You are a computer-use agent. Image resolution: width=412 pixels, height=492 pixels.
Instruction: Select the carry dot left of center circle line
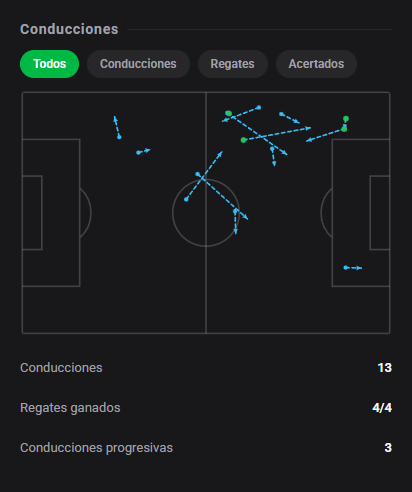click(x=198, y=174)
